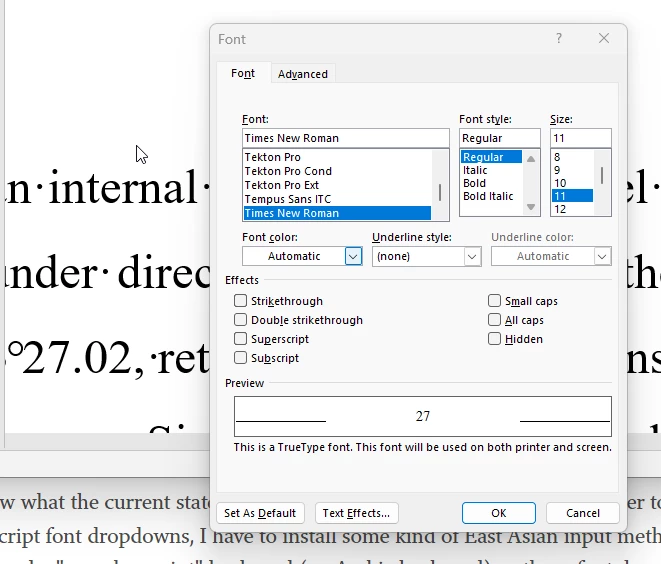Click the font Preview box
Screen dimensions: 661x564
coord(423,416)
